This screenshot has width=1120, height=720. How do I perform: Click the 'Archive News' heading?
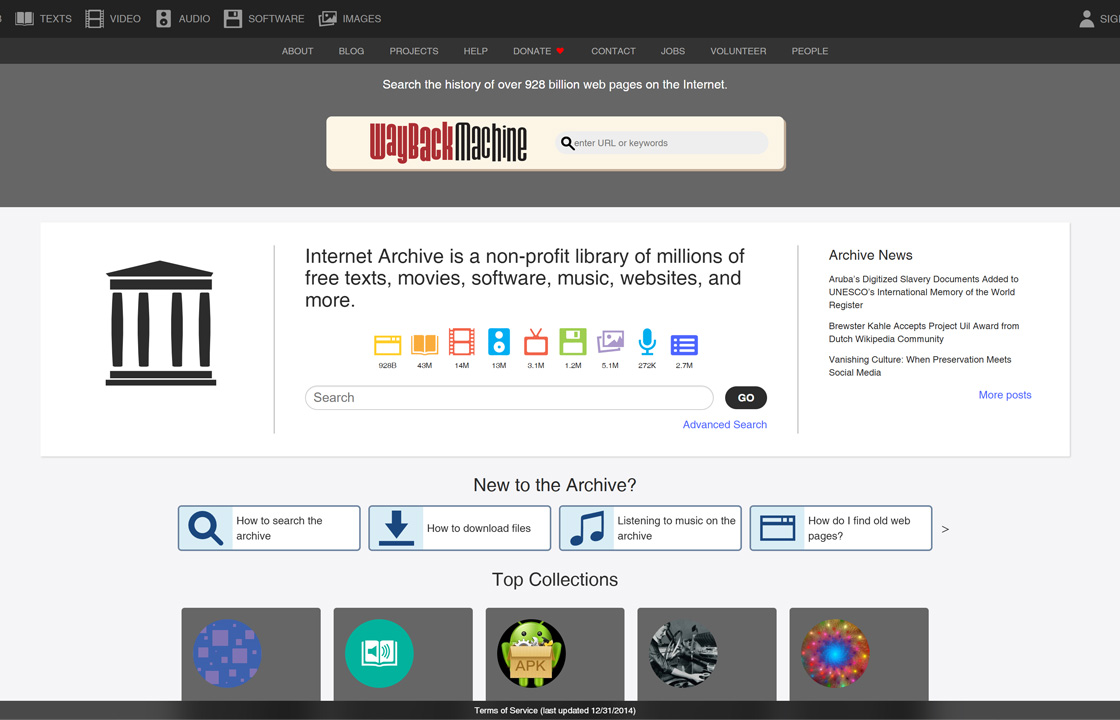pyautogui.click(x=871, y=255)
